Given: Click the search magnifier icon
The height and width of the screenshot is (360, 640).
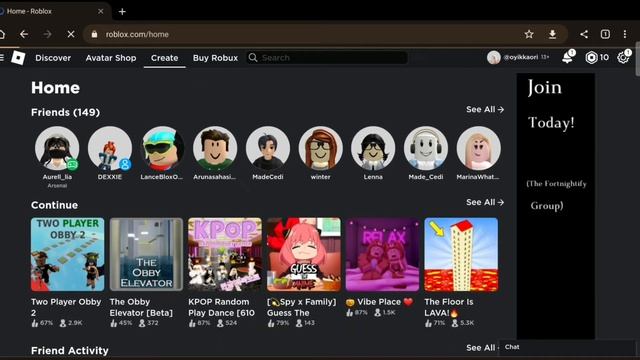Looking at the screenshot, I should [x=253, y=58].
